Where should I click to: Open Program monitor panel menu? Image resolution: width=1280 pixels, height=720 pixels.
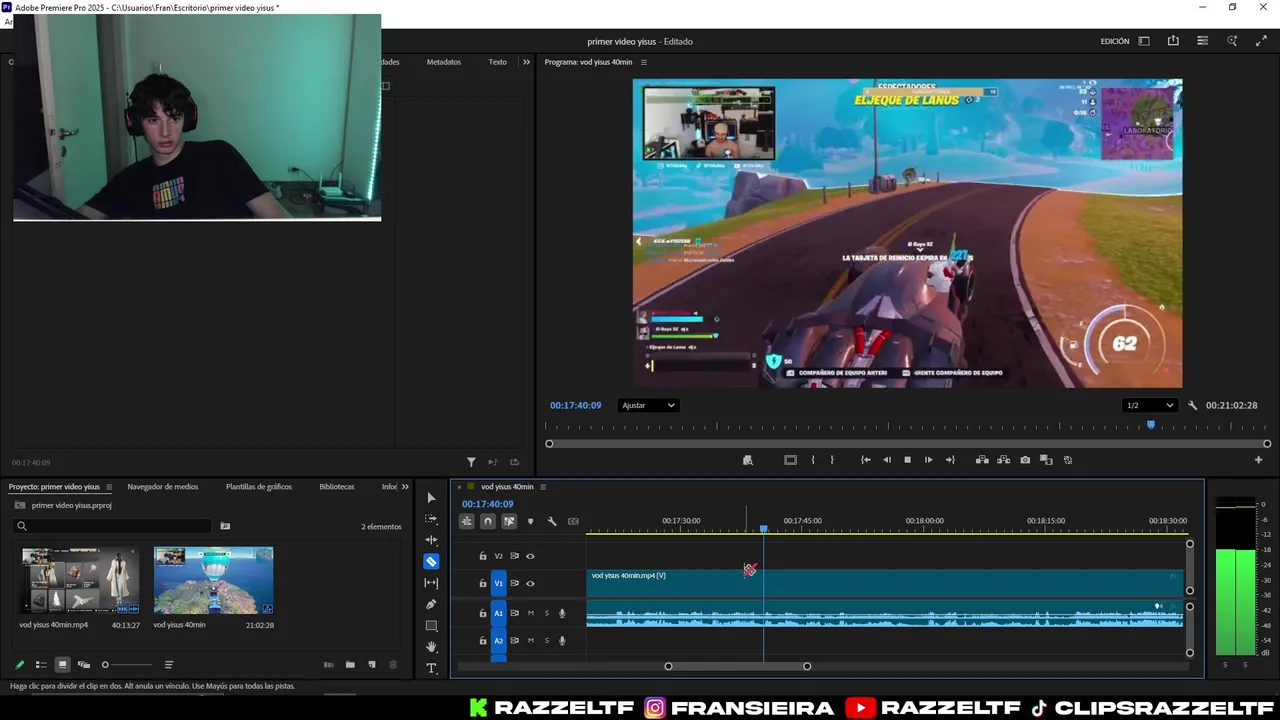click(x=644, y=62)
